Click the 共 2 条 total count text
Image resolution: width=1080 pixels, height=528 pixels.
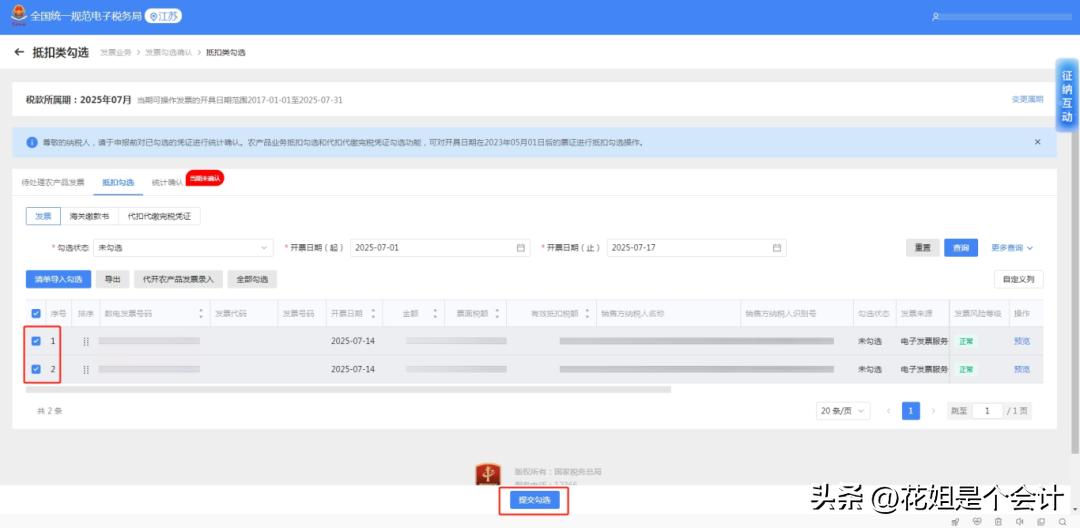[50, 411]
